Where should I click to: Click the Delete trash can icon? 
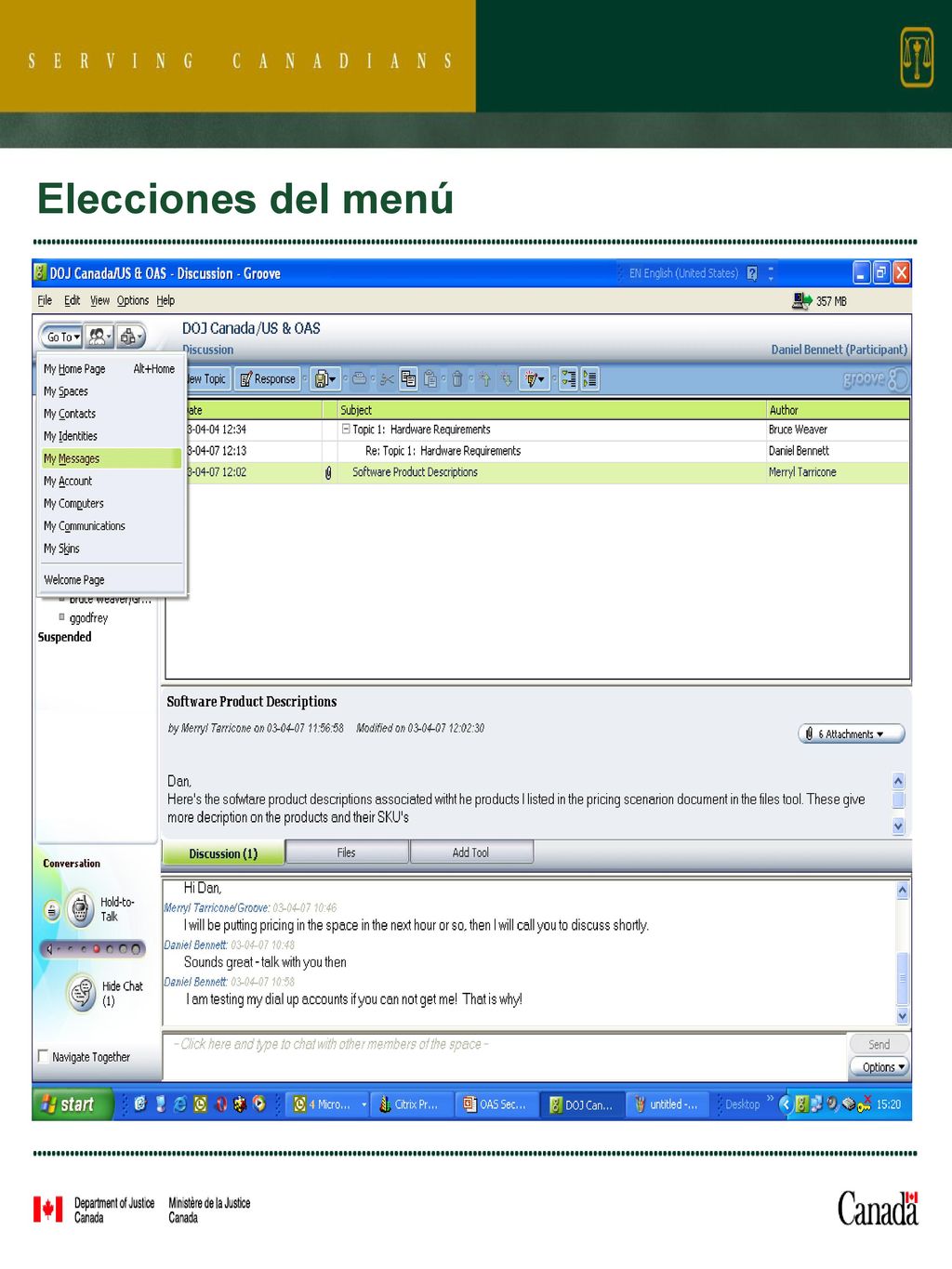[457, 378]
